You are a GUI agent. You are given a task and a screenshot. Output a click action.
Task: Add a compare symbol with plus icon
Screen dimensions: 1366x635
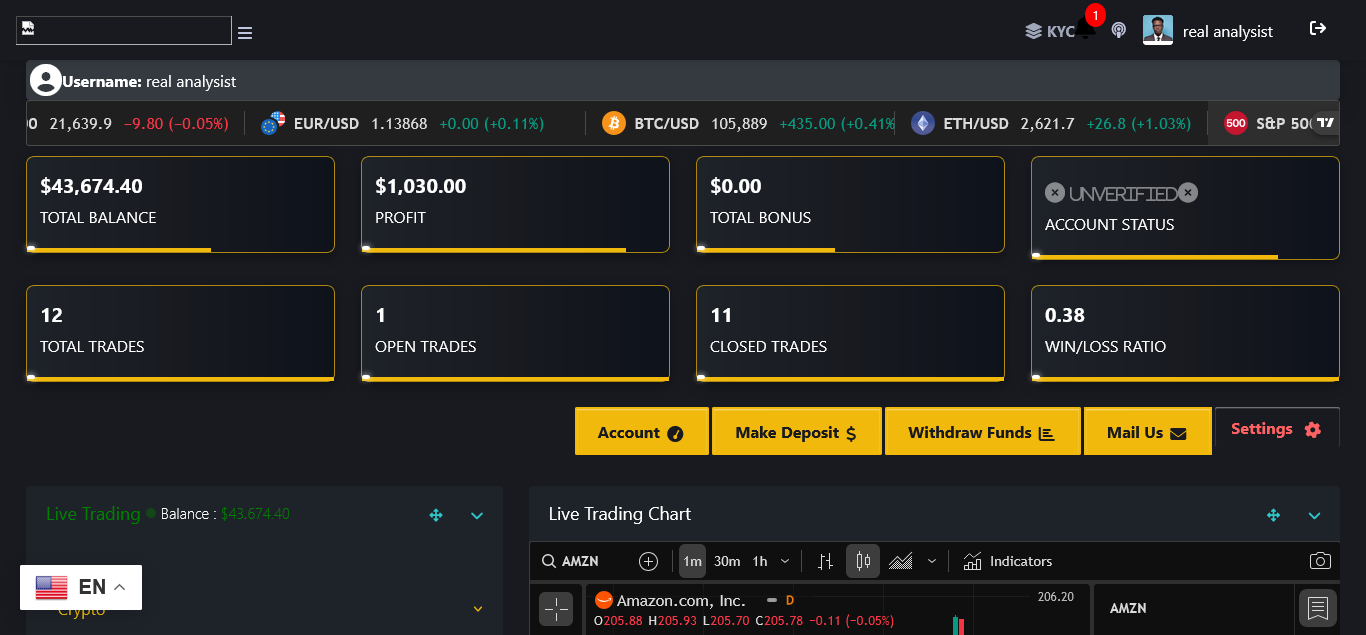point(648,561)
